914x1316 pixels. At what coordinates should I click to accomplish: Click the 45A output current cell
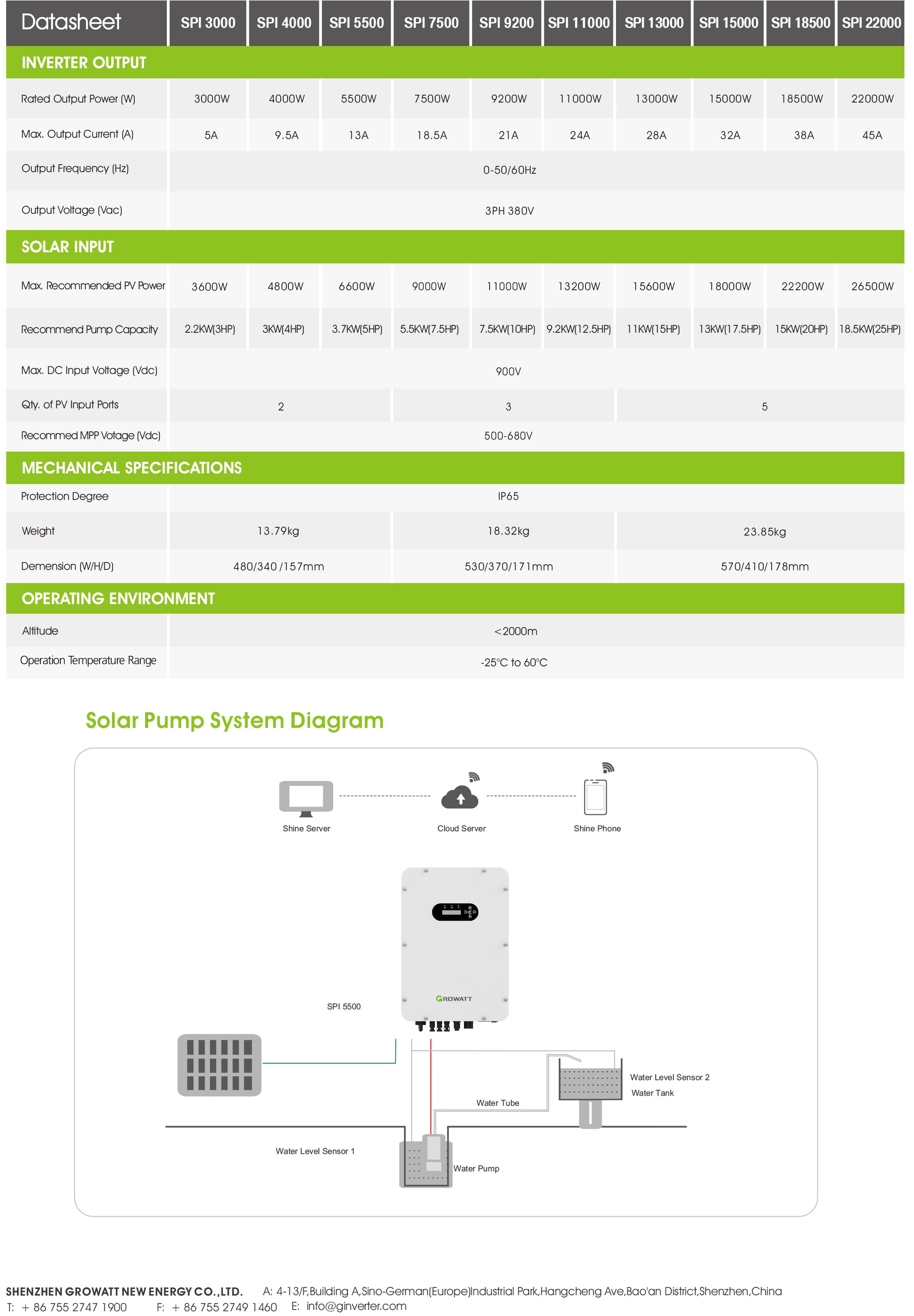[x=871, y=135]
